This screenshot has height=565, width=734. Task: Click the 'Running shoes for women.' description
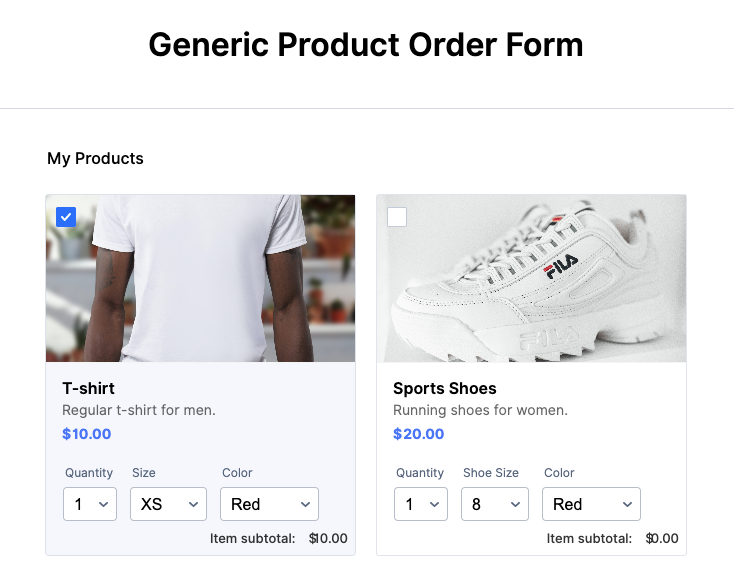480,410
